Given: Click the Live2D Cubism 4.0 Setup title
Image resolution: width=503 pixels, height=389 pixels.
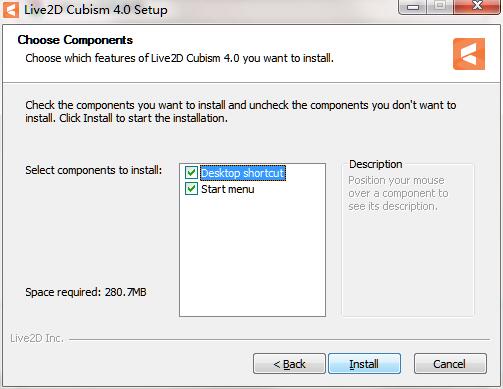Looking at the screenshot, I should (96, 10).
